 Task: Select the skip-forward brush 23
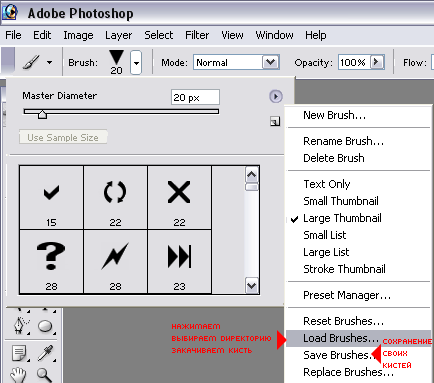[x=179, y=262]
